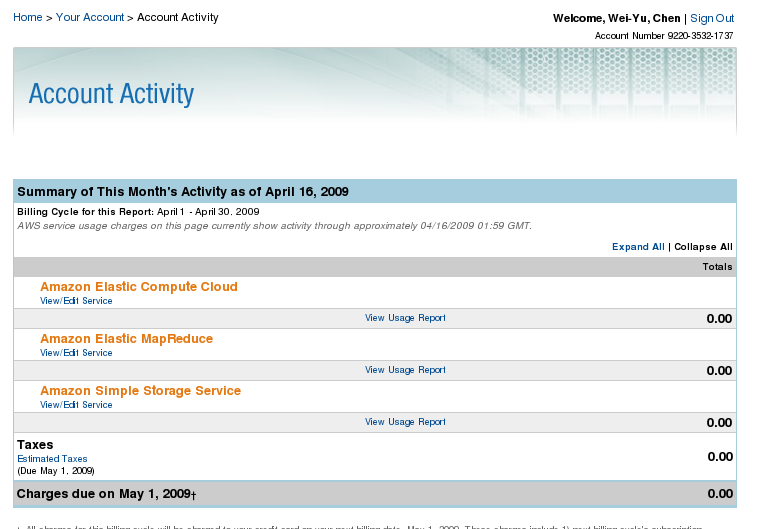
Task: Click Charges due on May 1, 2009 label
Action: 106,494
